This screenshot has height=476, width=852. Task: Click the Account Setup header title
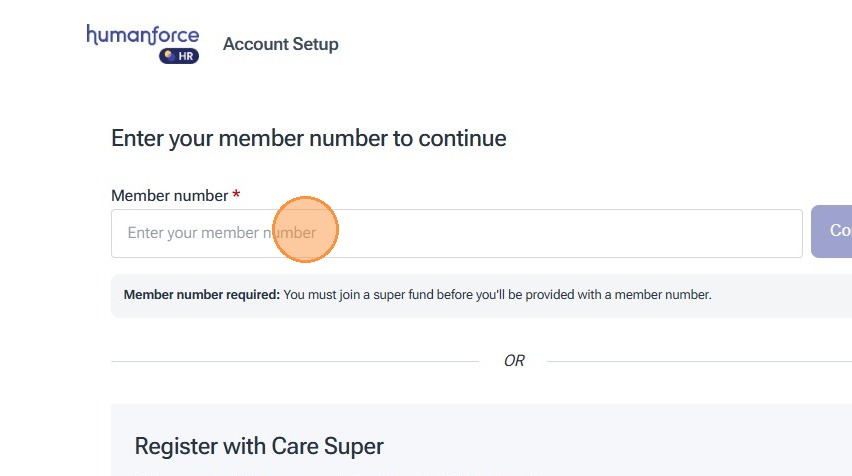click(x=280, y=44)
